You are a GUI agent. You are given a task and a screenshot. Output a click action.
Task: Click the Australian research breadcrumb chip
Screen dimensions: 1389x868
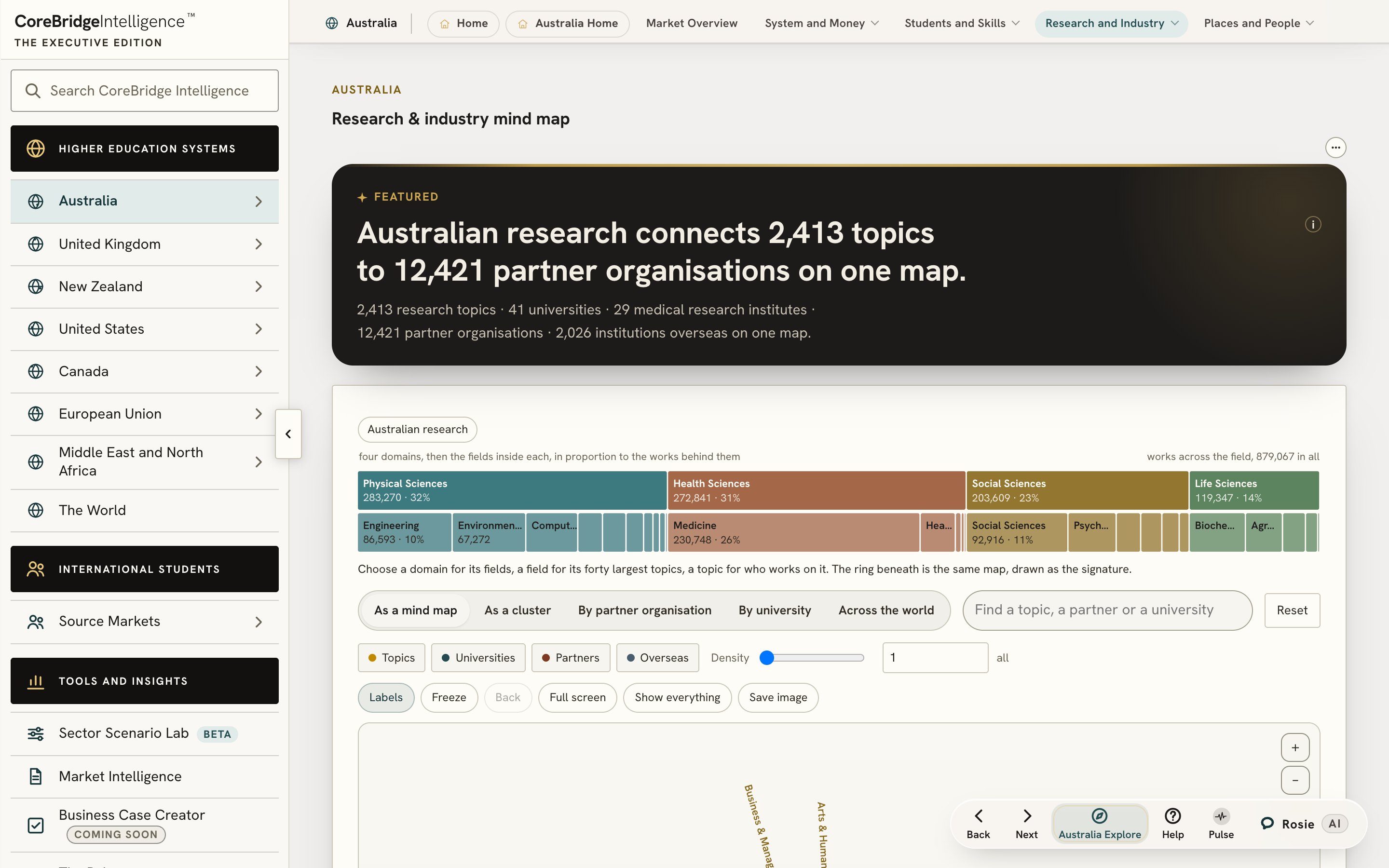(x=417, y=429)
